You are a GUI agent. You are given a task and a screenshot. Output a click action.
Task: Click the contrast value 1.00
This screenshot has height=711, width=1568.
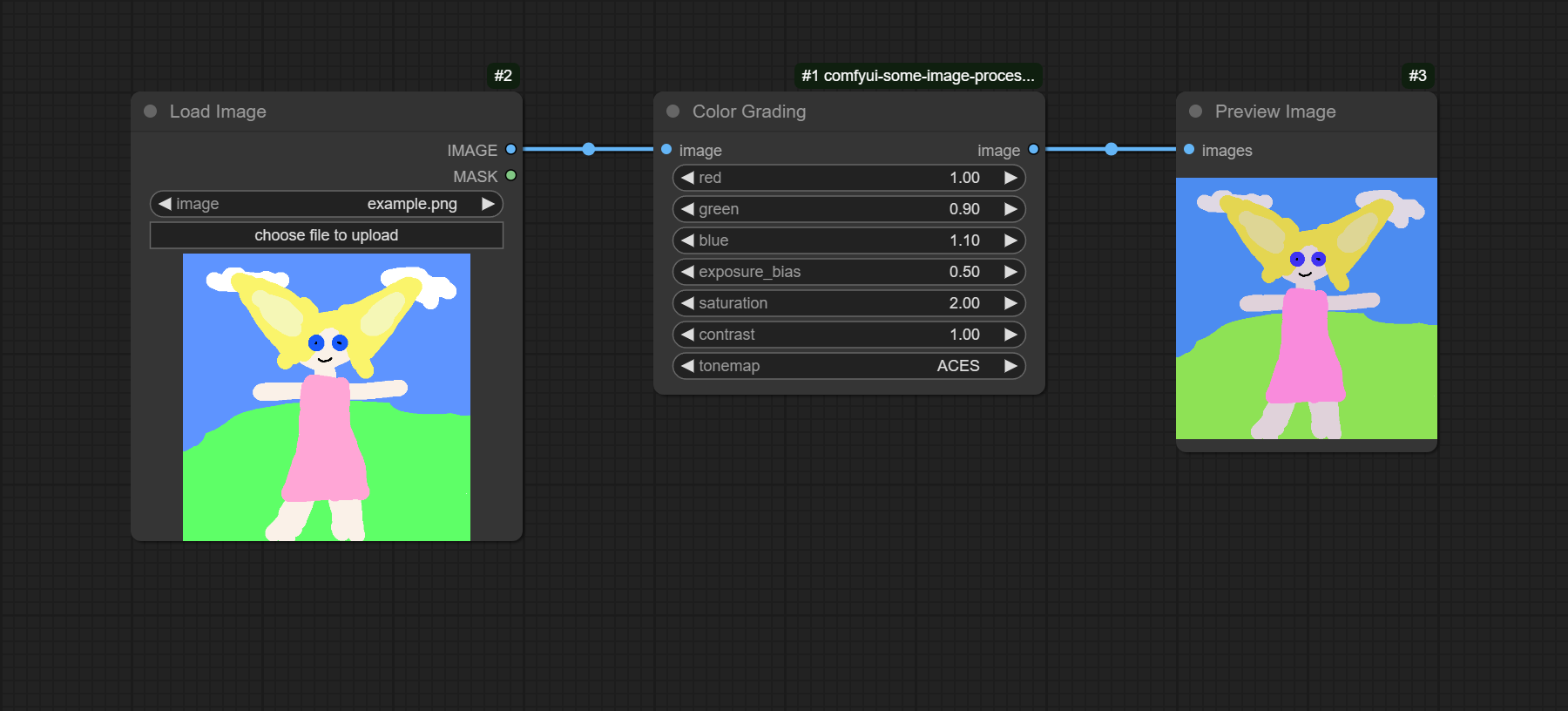point(964,335)
